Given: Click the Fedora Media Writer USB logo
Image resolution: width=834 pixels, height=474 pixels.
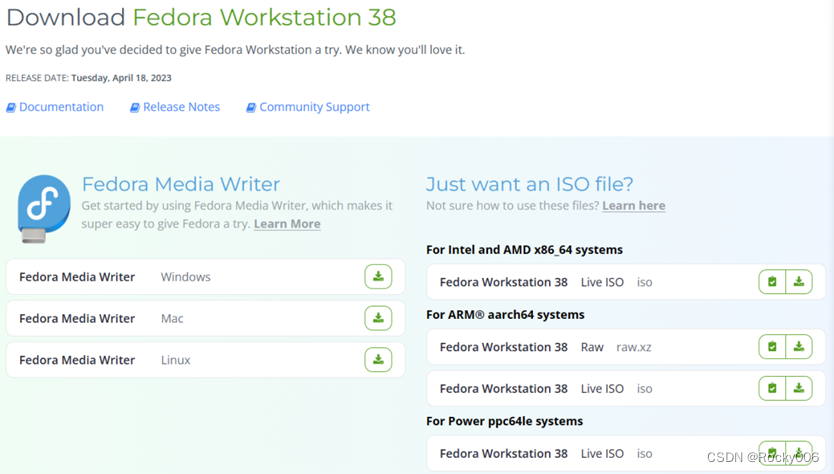Looking at the screenshot, I should coord(44,209).
